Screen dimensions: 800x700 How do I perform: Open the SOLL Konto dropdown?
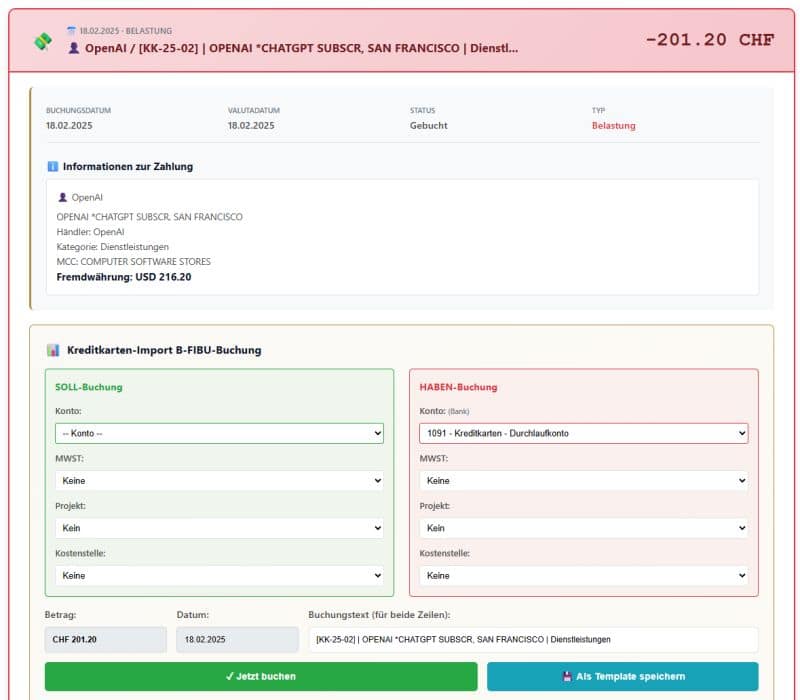click(x=219, y=433)
